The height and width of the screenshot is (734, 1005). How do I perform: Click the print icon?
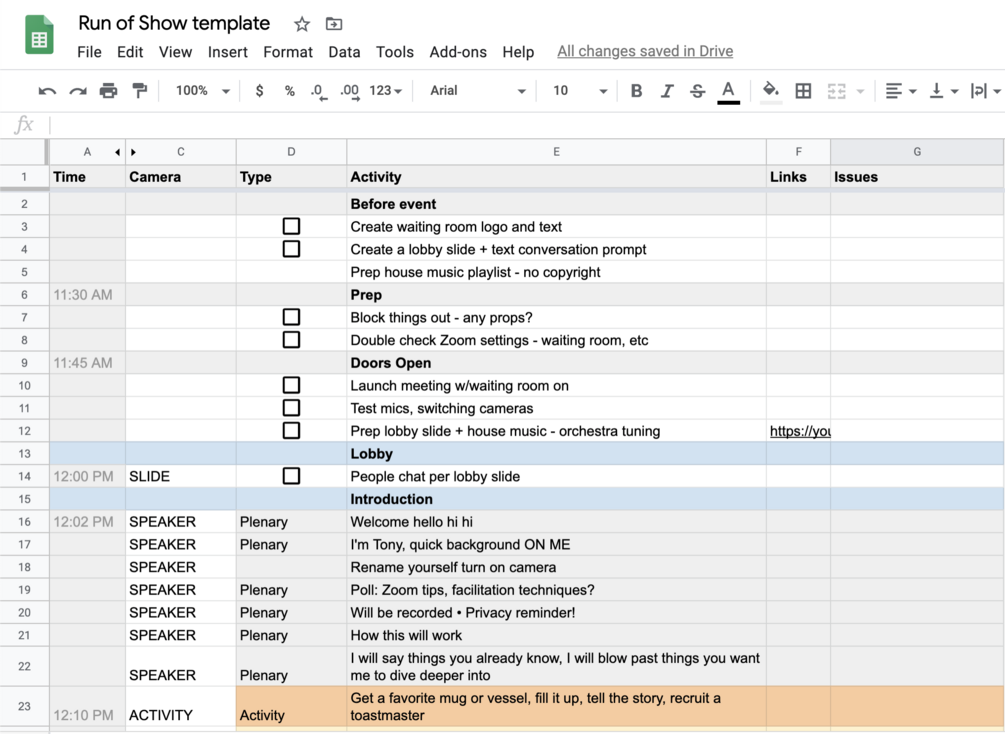tap(108, 91)
